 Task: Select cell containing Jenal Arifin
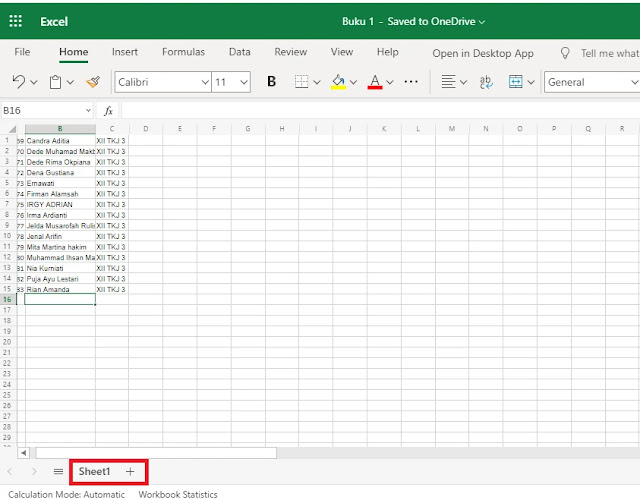click(60, 236)
